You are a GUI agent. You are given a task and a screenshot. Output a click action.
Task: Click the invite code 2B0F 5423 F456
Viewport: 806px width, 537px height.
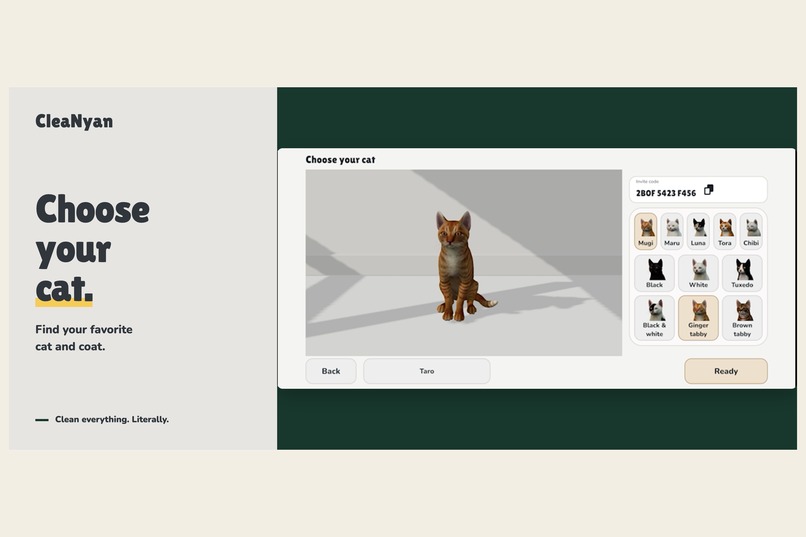[x=666, y=193]
